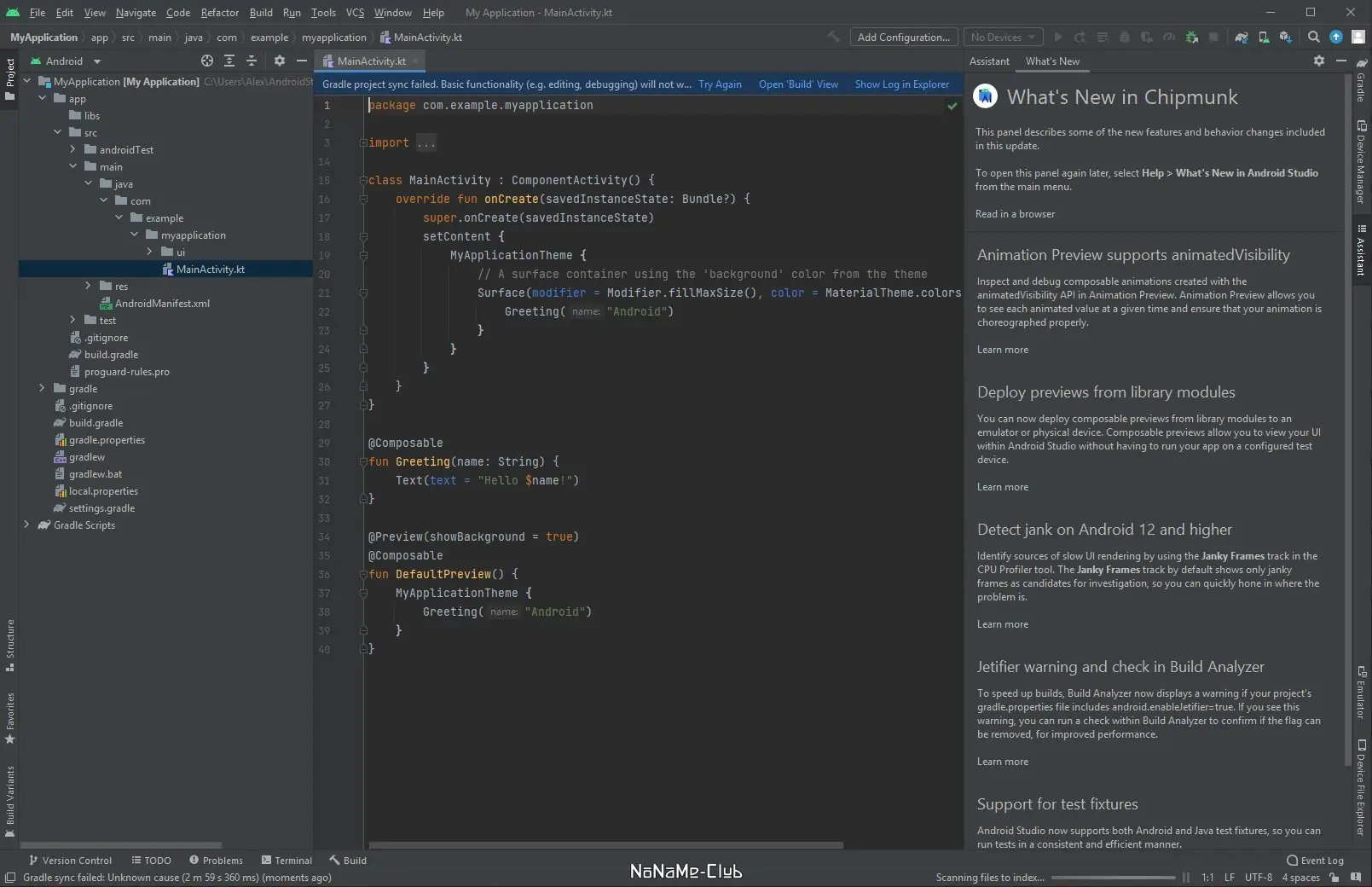
Task: Click the Sync Project with Gradle Files icon
Action: click(1242, 38)
